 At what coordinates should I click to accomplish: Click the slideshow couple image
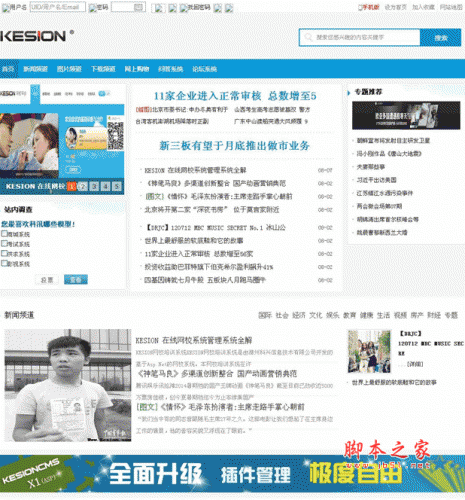(x=29, y=146)
